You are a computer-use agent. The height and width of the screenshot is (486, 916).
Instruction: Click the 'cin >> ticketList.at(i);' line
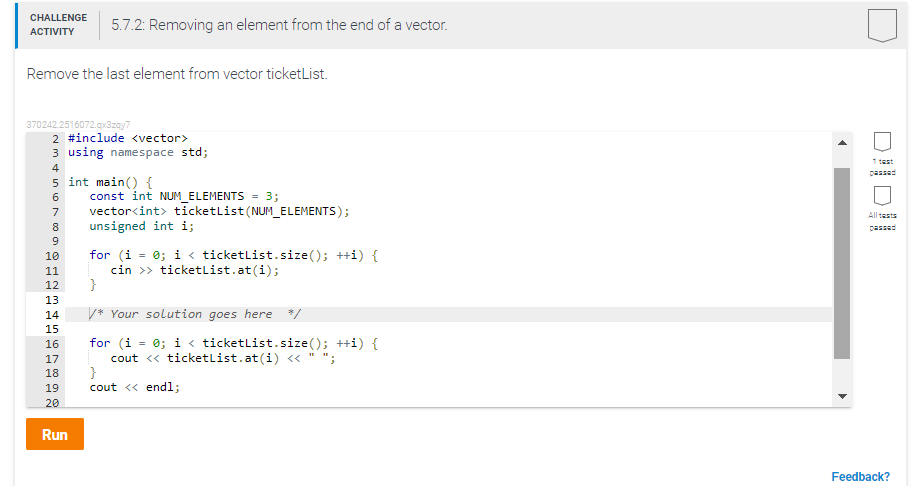coord(195,270)
